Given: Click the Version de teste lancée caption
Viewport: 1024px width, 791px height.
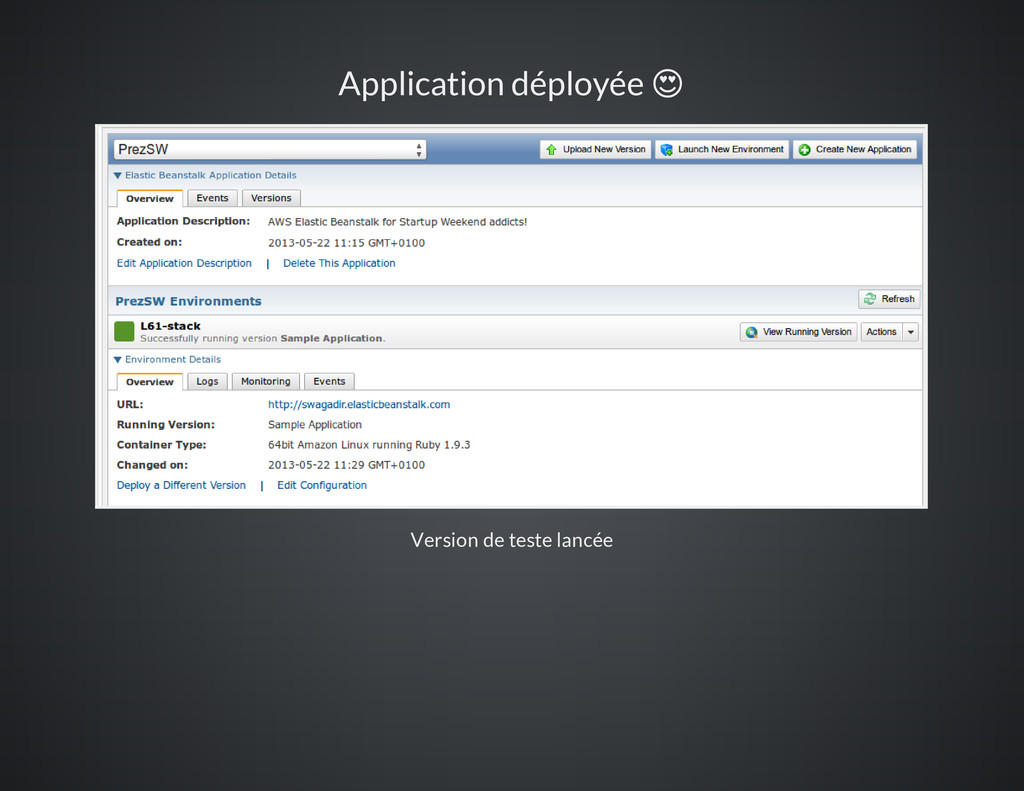Looking at the screenshot, I should tap(511, 540).
